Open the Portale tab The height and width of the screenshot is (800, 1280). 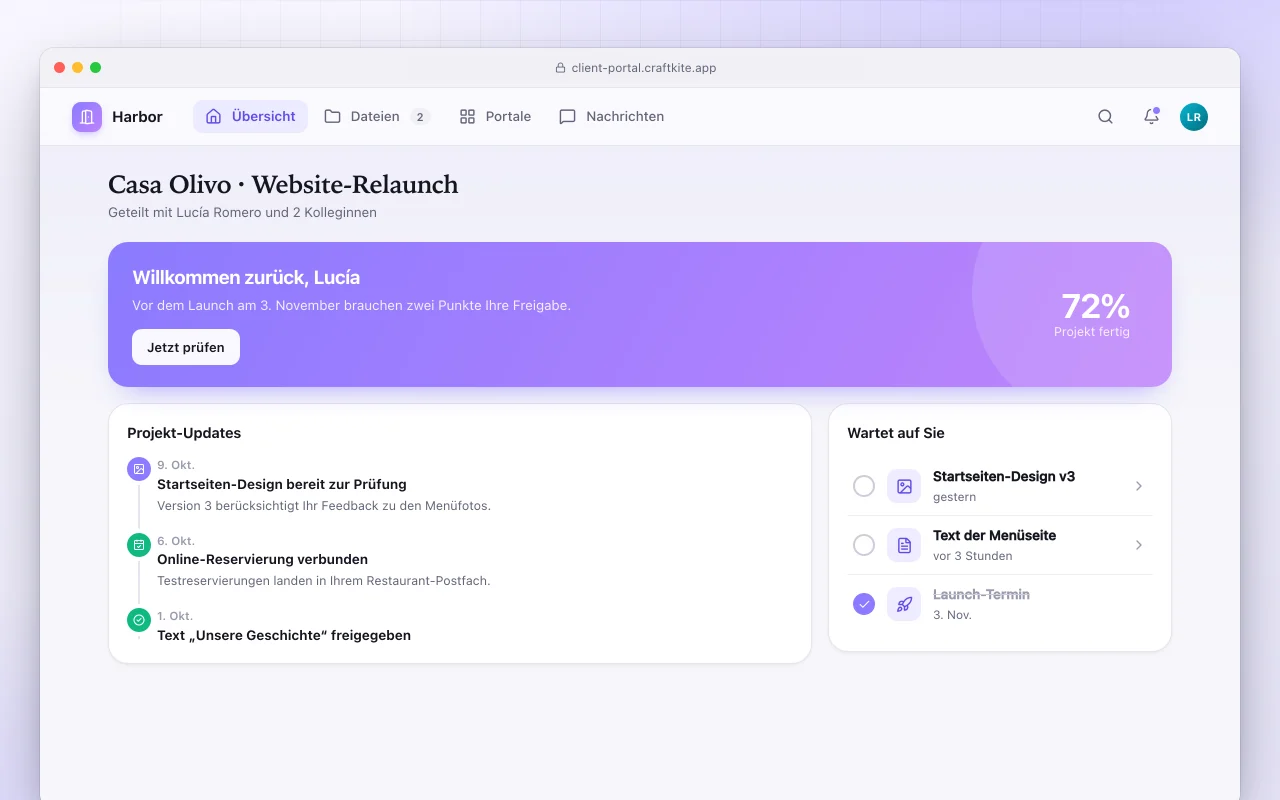[495, 117]
